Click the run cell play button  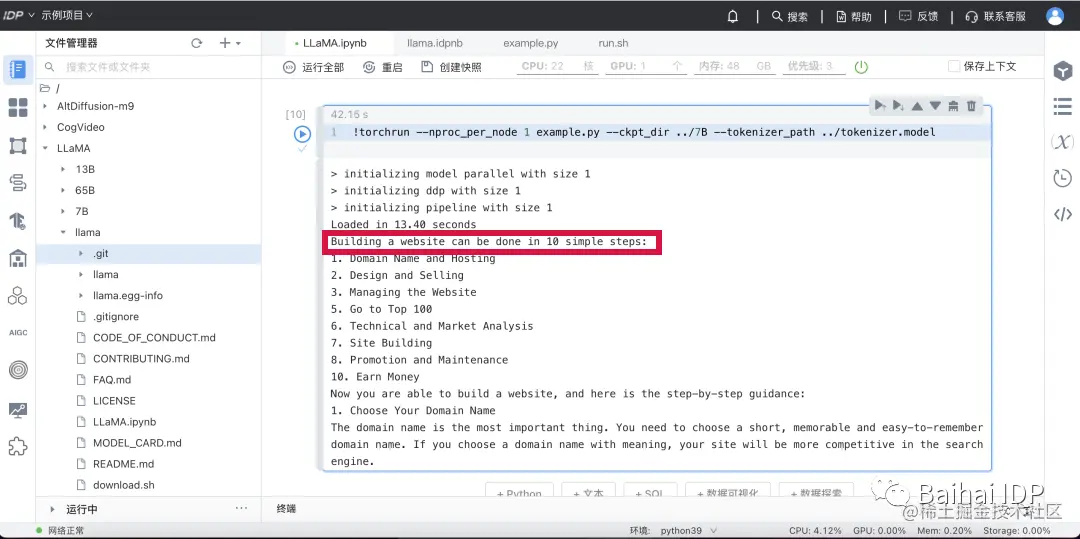coord(302,134)
